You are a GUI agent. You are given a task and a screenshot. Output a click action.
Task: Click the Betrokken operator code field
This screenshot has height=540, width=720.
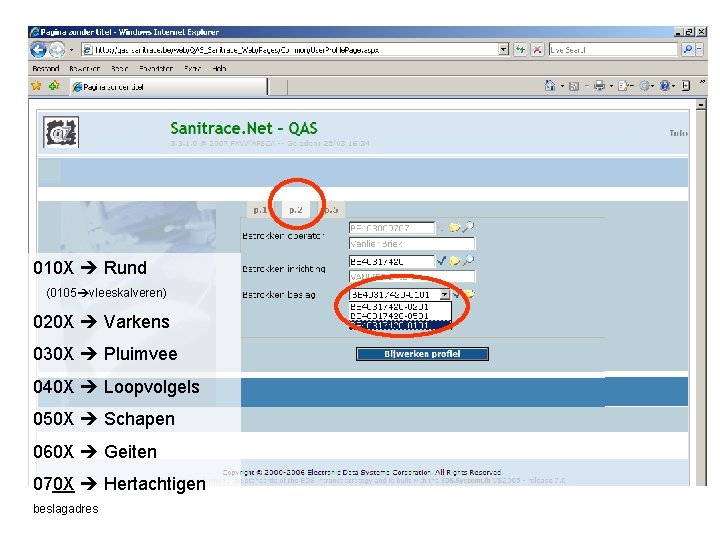click(392, 228)
